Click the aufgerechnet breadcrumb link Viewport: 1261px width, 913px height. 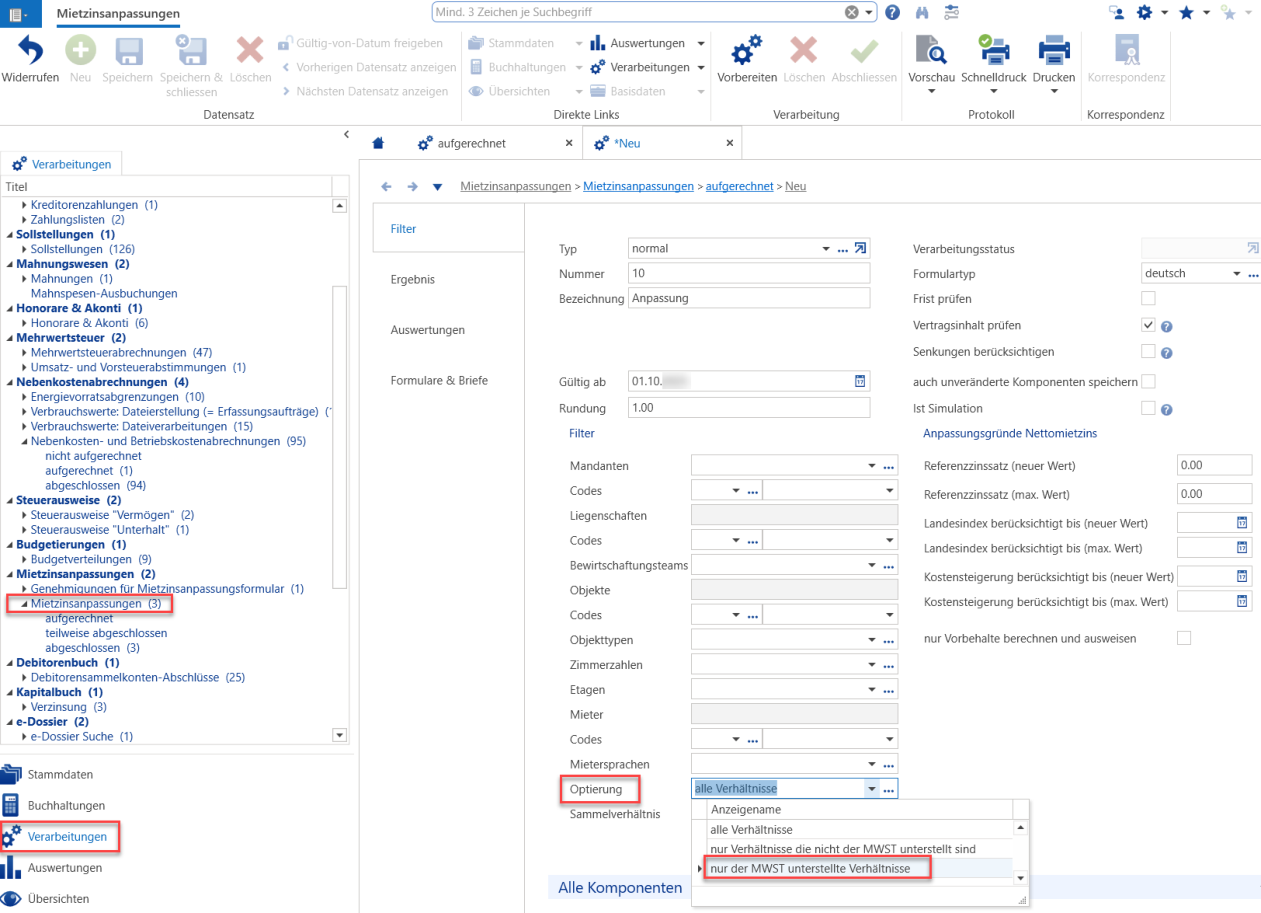tap(739, 186)
